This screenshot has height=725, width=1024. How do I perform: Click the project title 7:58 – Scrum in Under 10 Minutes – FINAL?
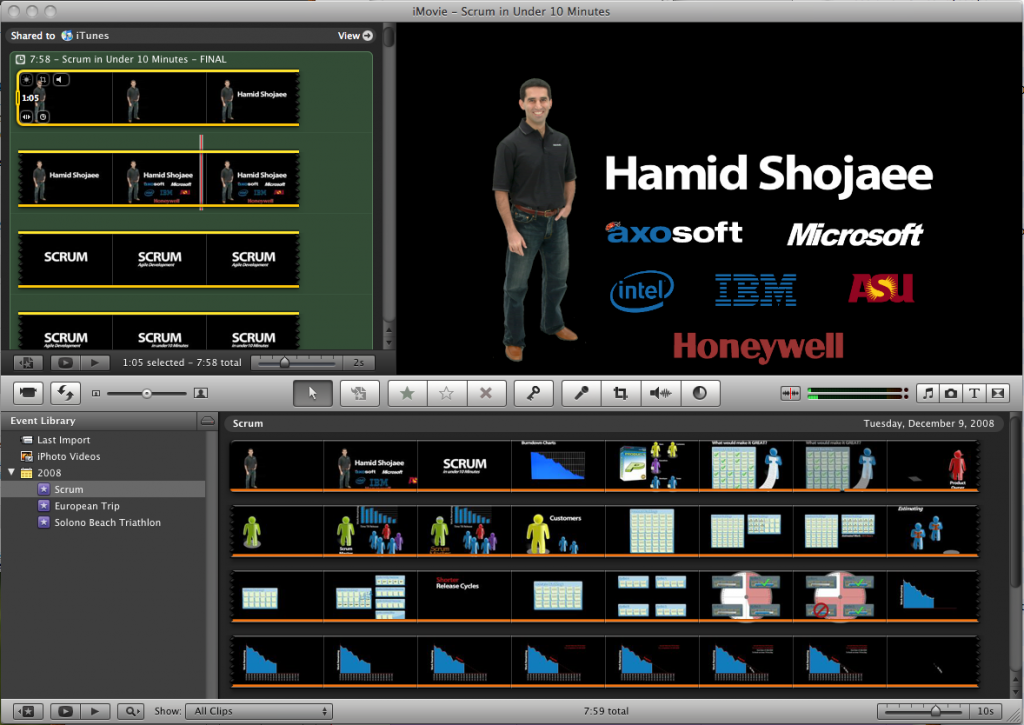coord(128,59)
